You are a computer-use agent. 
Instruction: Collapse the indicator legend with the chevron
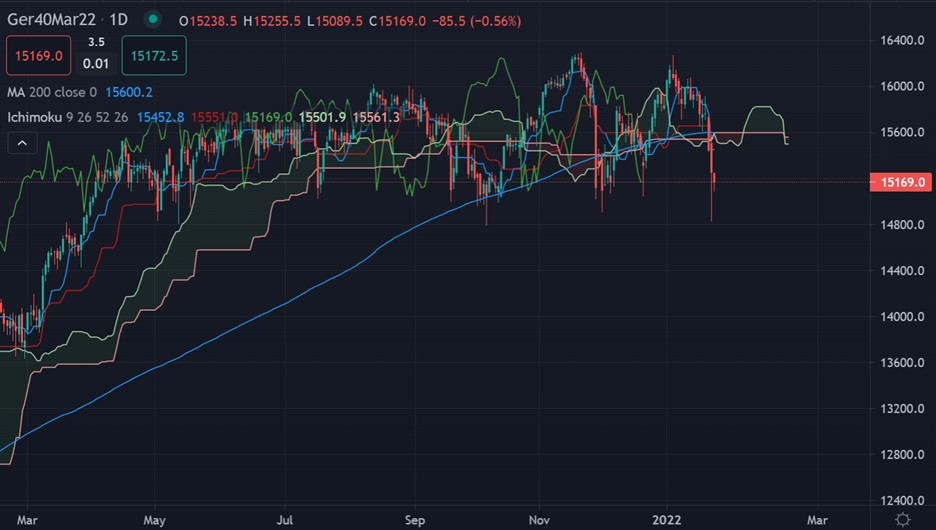(22, 143)
